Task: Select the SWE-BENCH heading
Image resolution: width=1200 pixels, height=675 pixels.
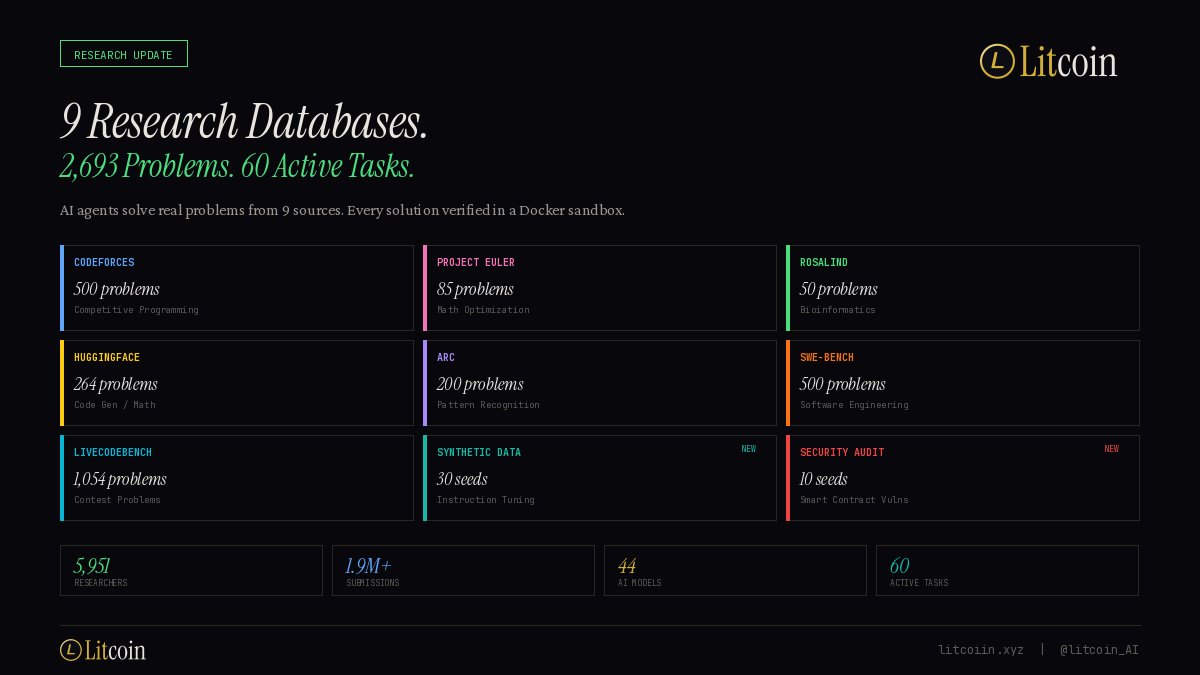Action: tap(826, 357)
